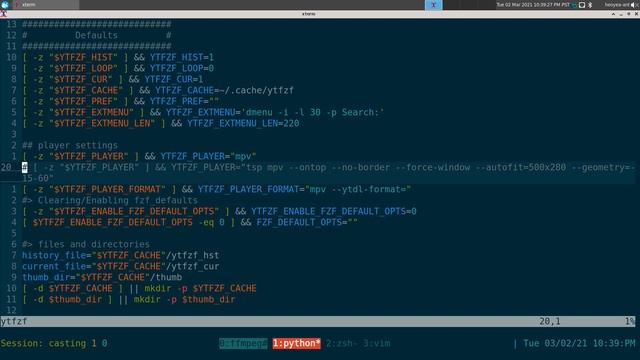This screenshot has height=360, width=640.
Task: Click 'mkdir -p $YTFZF_CACHE' command
Action: point(200,288)
